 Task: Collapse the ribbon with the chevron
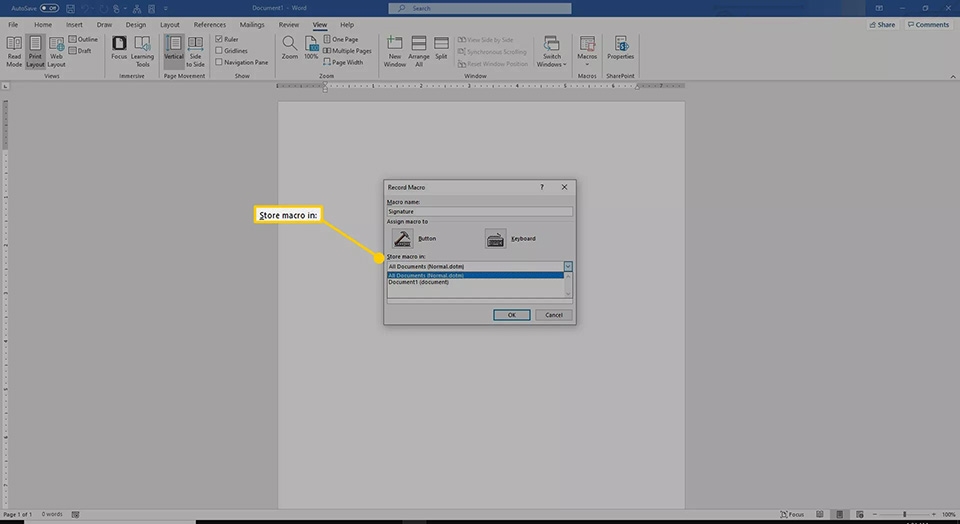click(953, 77)
